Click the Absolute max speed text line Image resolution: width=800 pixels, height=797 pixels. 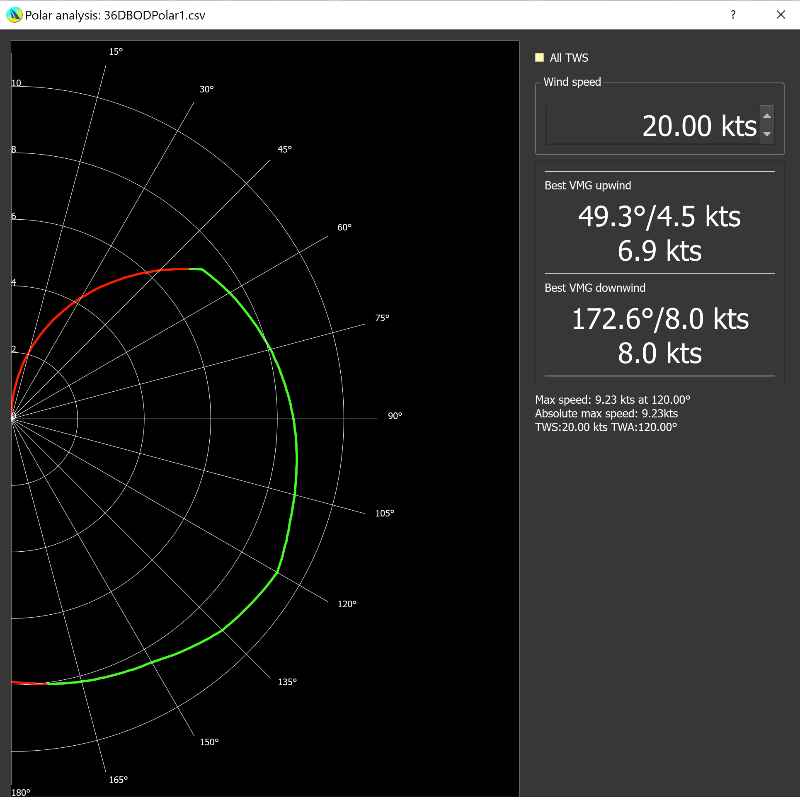tap(606, 413)
